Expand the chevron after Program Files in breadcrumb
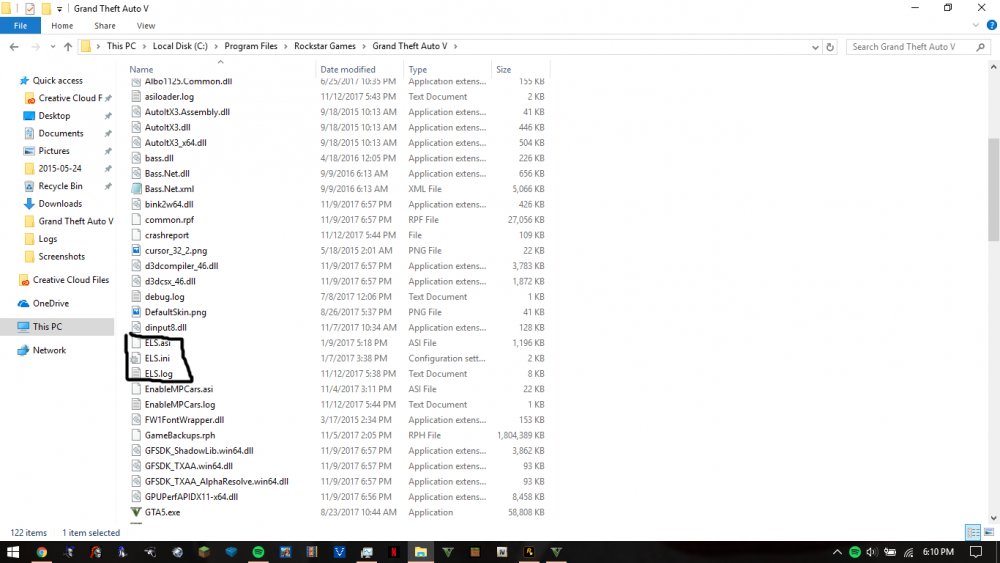The image size is (1000, 563). (286, 47)
